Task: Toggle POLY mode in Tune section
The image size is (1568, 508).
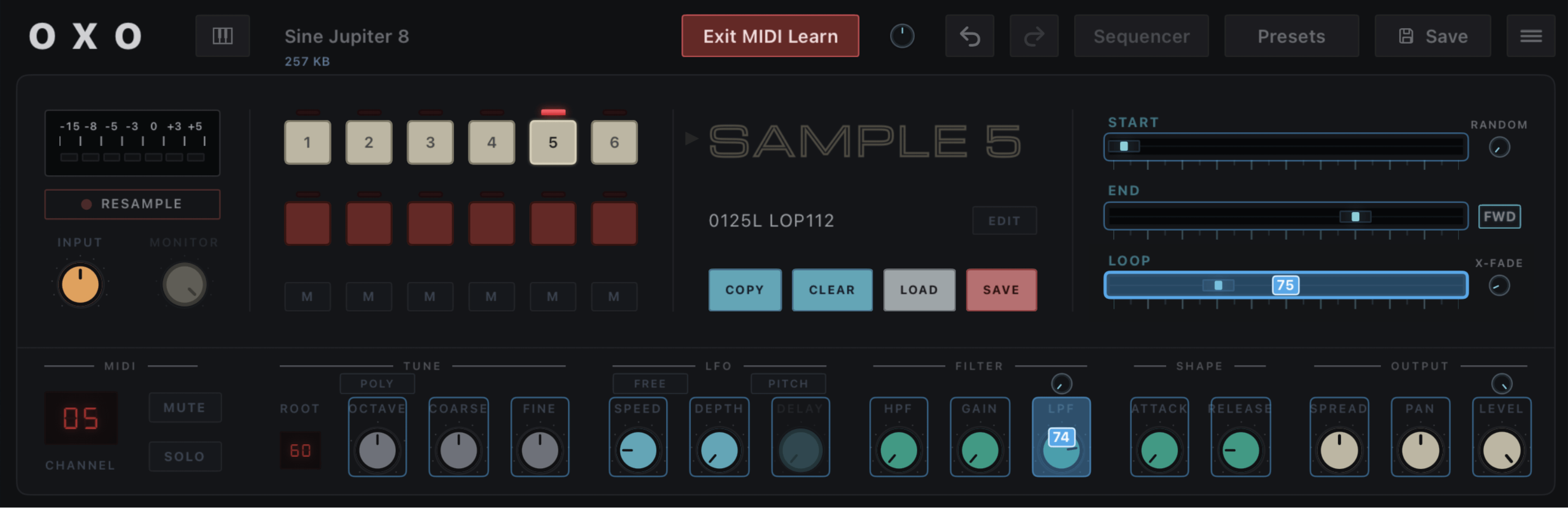Action: 377,384
